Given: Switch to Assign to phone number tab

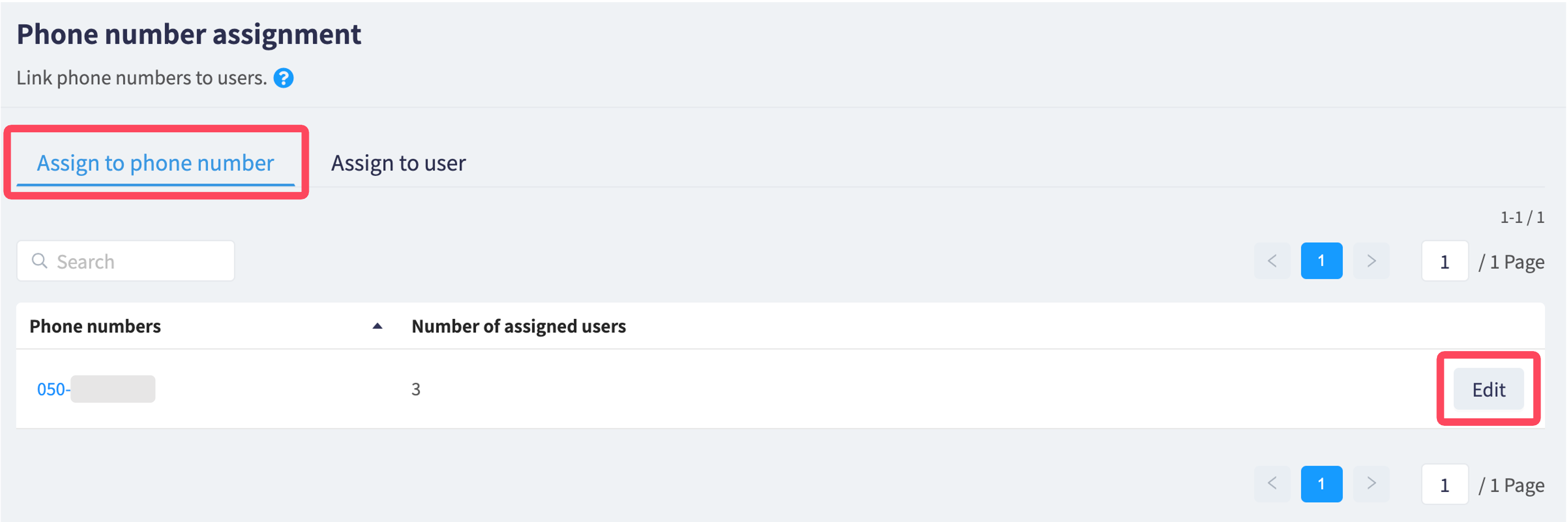Looking at the screenshot, I should (155, 163).
